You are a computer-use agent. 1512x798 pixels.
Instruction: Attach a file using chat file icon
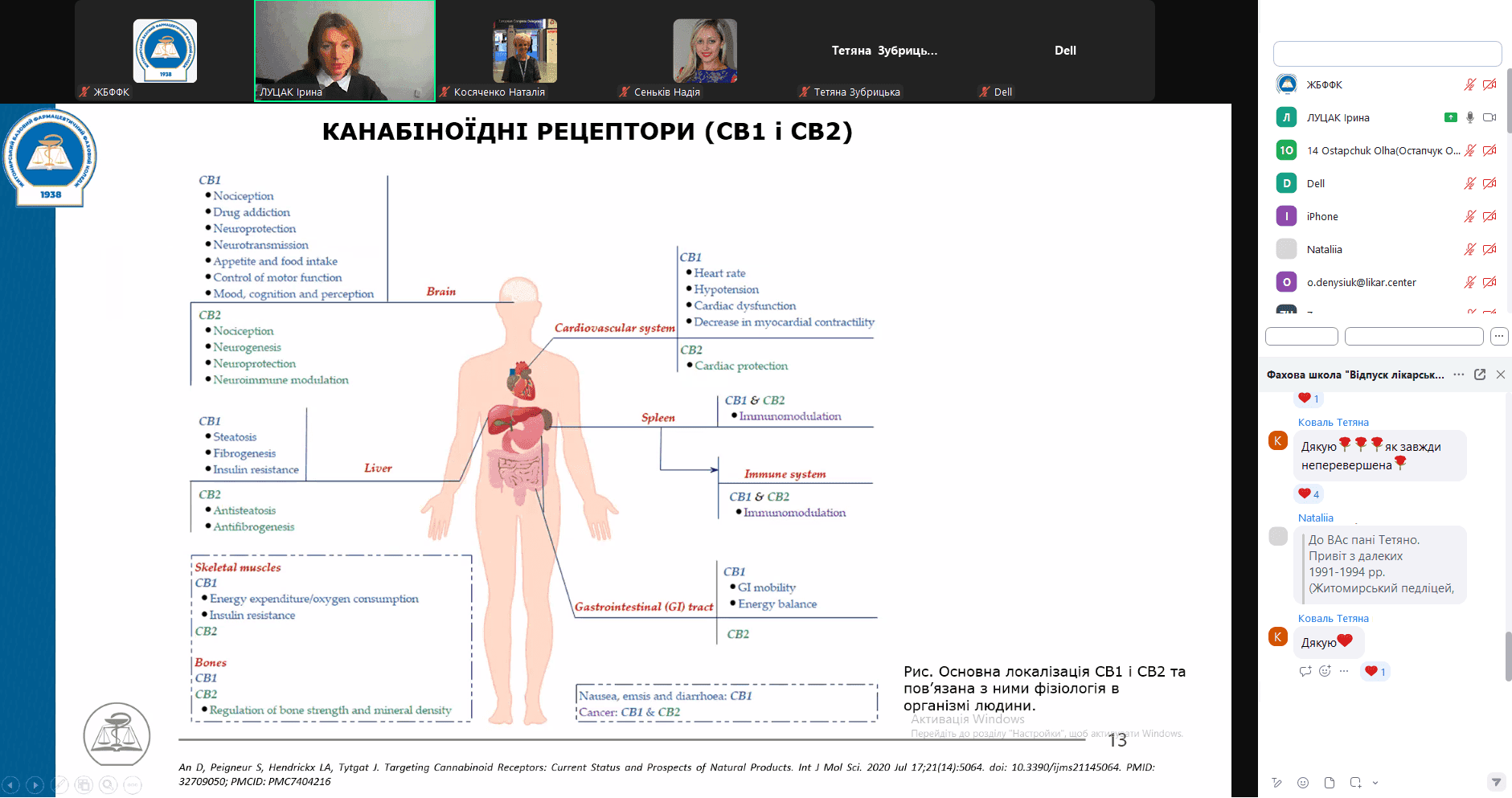click(1330, 783)
